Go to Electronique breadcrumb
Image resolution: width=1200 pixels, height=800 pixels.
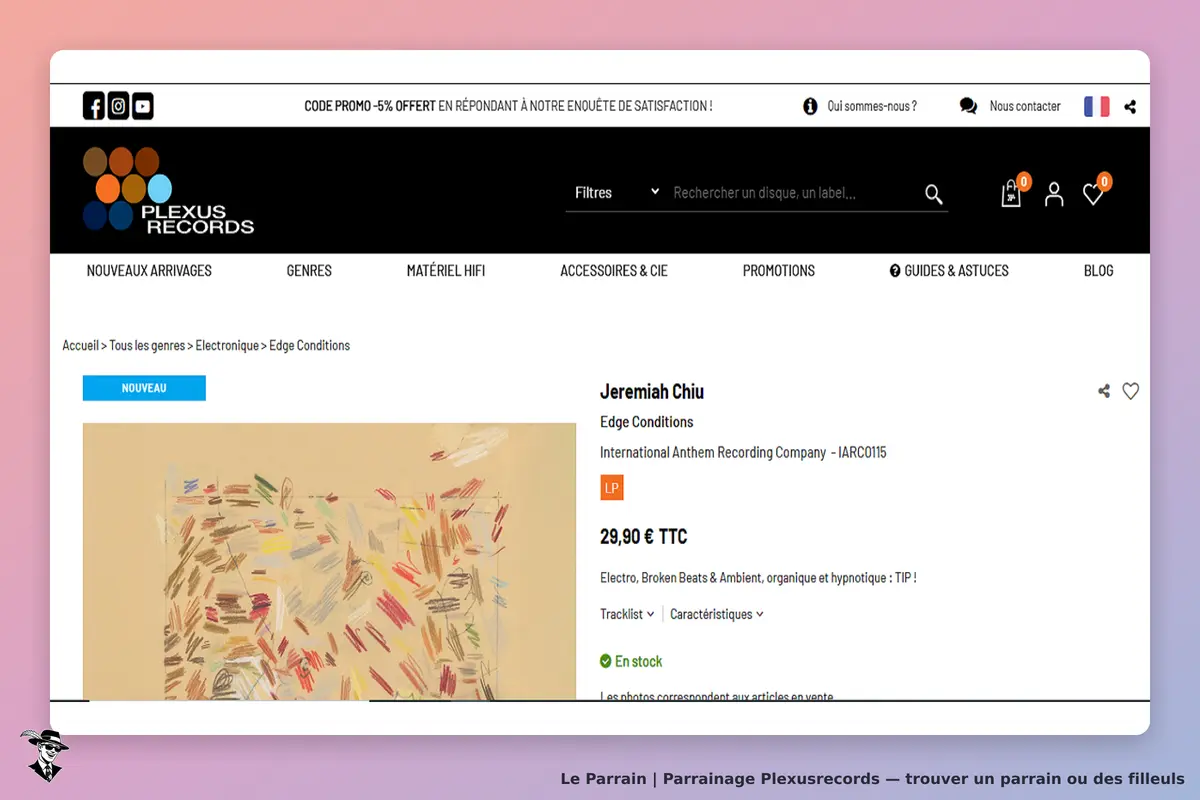click(227, 345)
